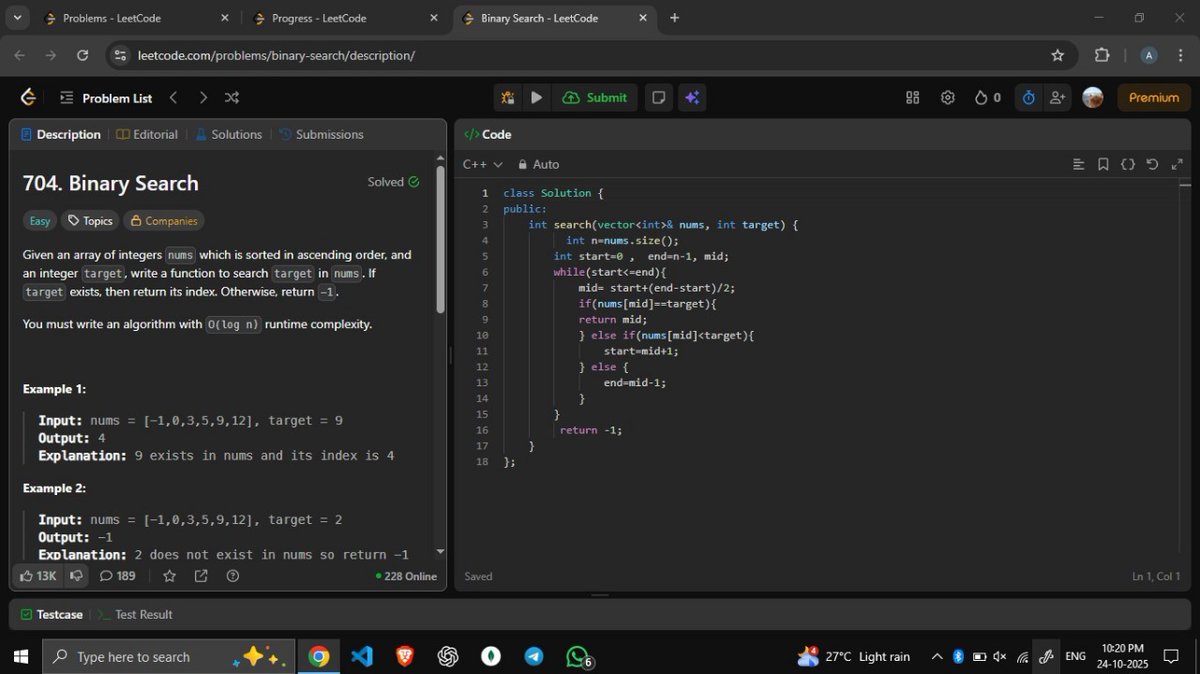Click description panel scrollbar
Screen dimensions: 1200x674
pyautogui.click(x=441, y=240)
